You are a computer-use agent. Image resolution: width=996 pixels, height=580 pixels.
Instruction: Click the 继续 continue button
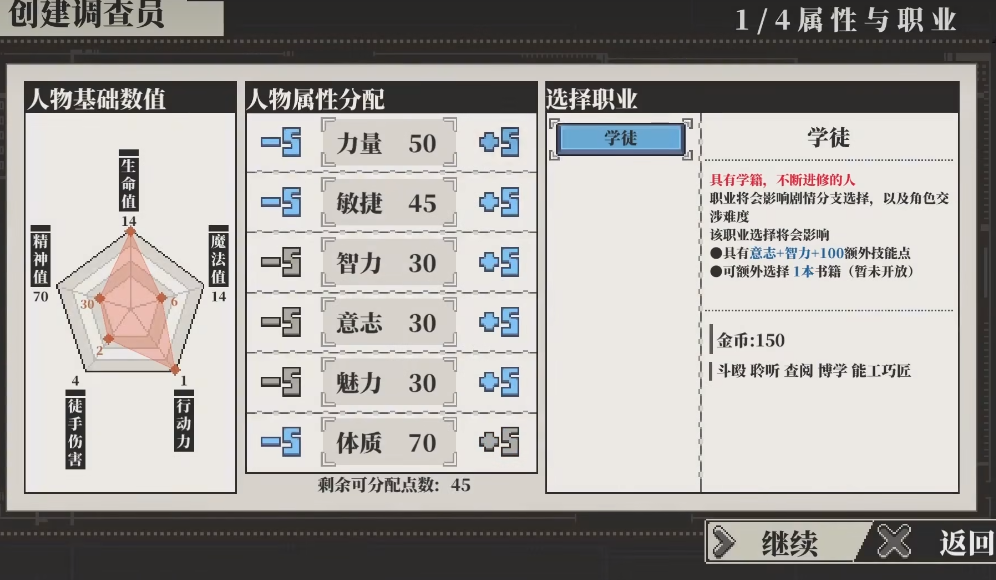point(788,543)
